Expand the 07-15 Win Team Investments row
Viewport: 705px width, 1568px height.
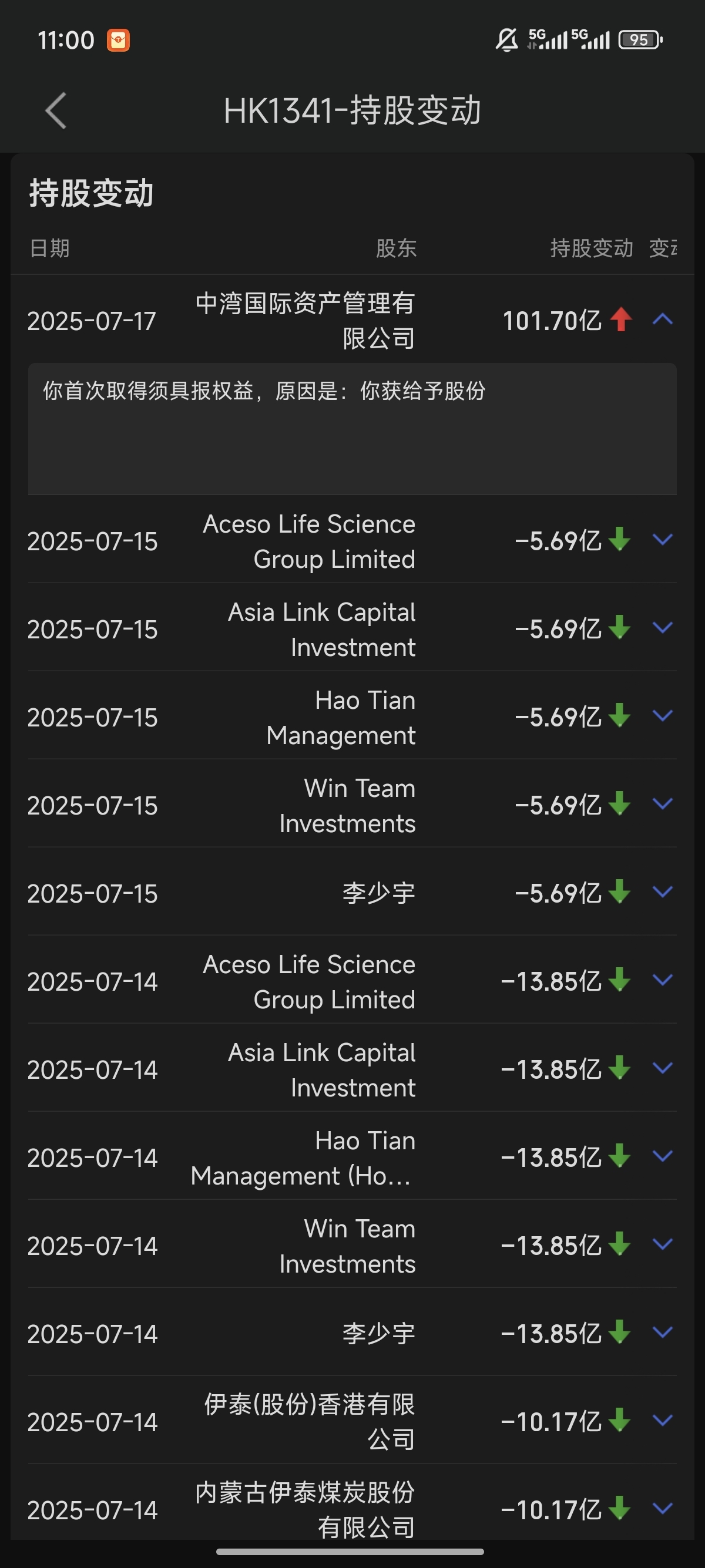click(x=662, y=804)
